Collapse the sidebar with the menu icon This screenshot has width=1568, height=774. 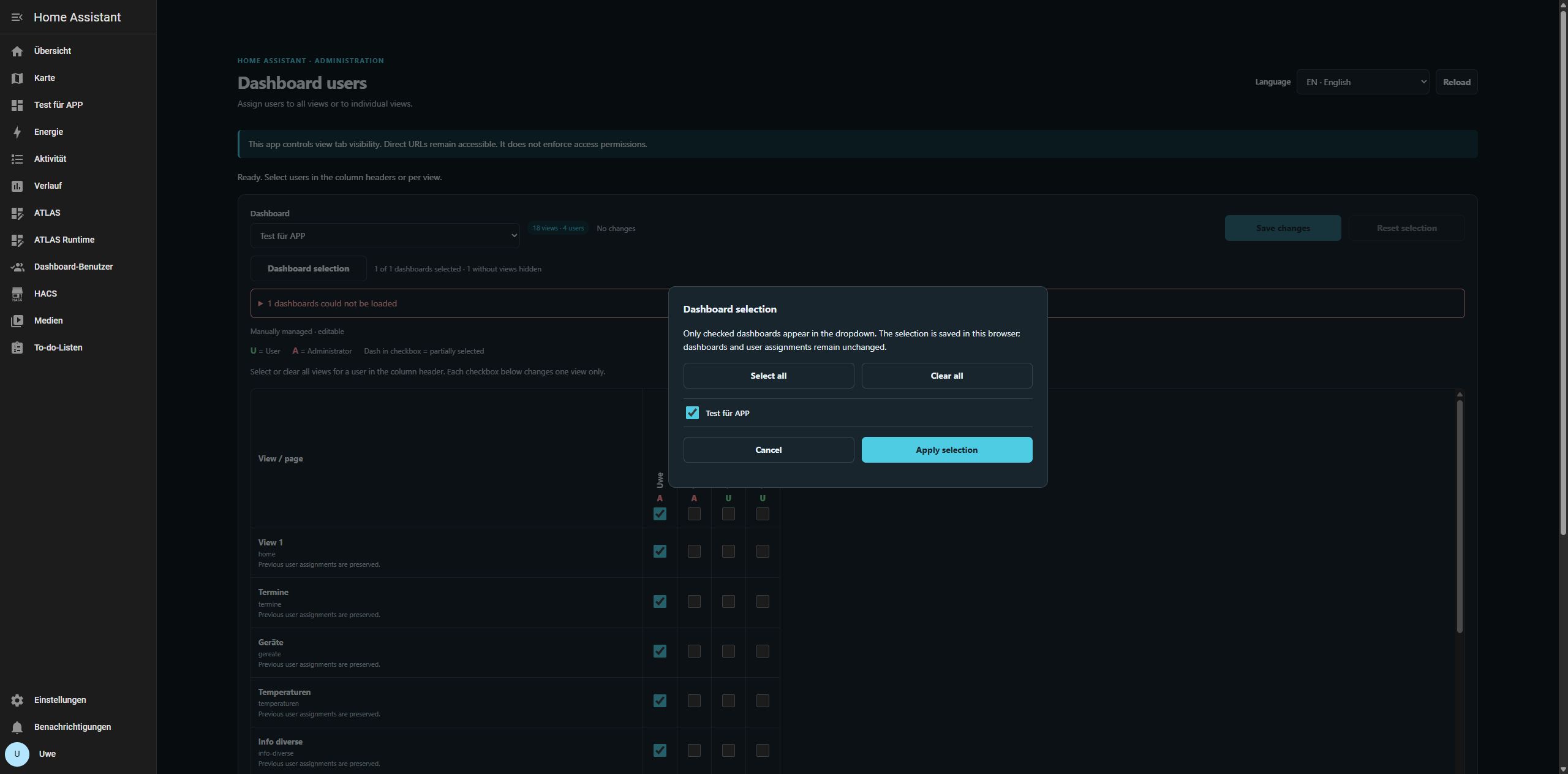(17, 17)
